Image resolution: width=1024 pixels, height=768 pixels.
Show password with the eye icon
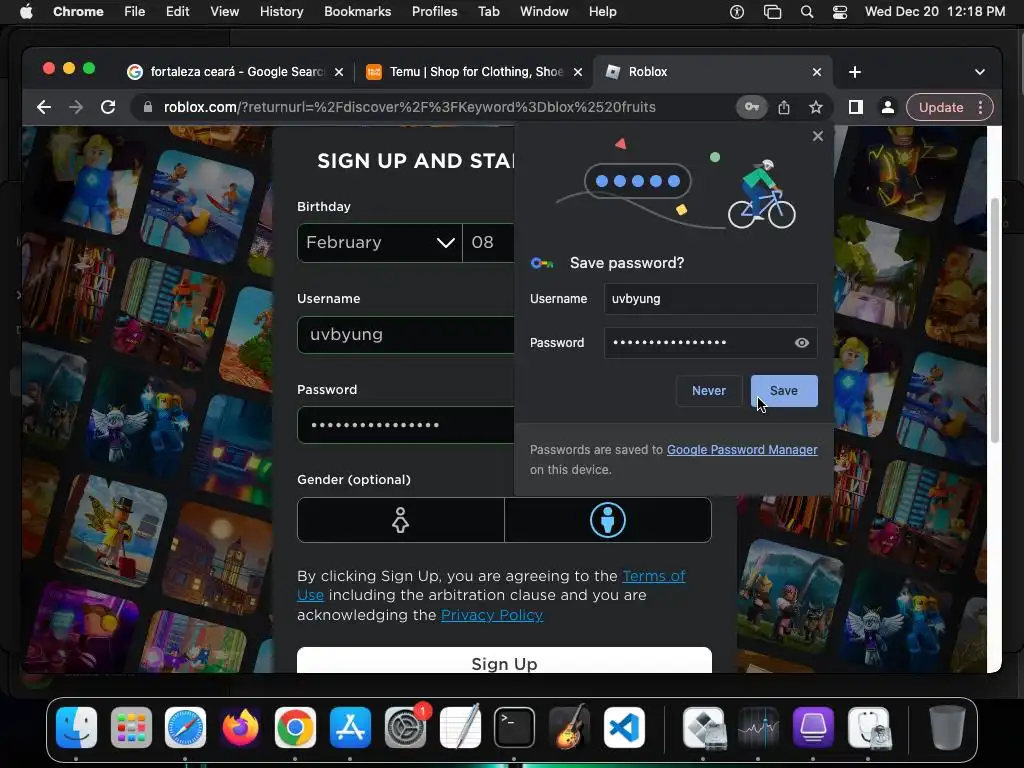802,343
